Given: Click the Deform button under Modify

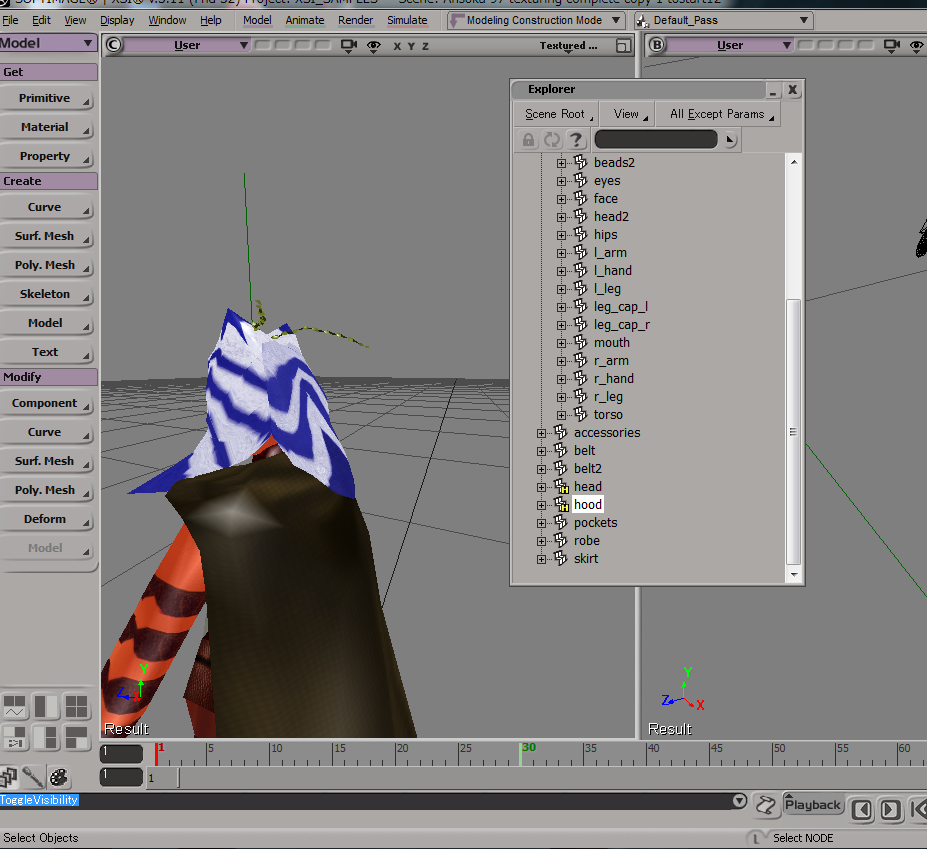Looking at the screenshot, I should [47, 519].
